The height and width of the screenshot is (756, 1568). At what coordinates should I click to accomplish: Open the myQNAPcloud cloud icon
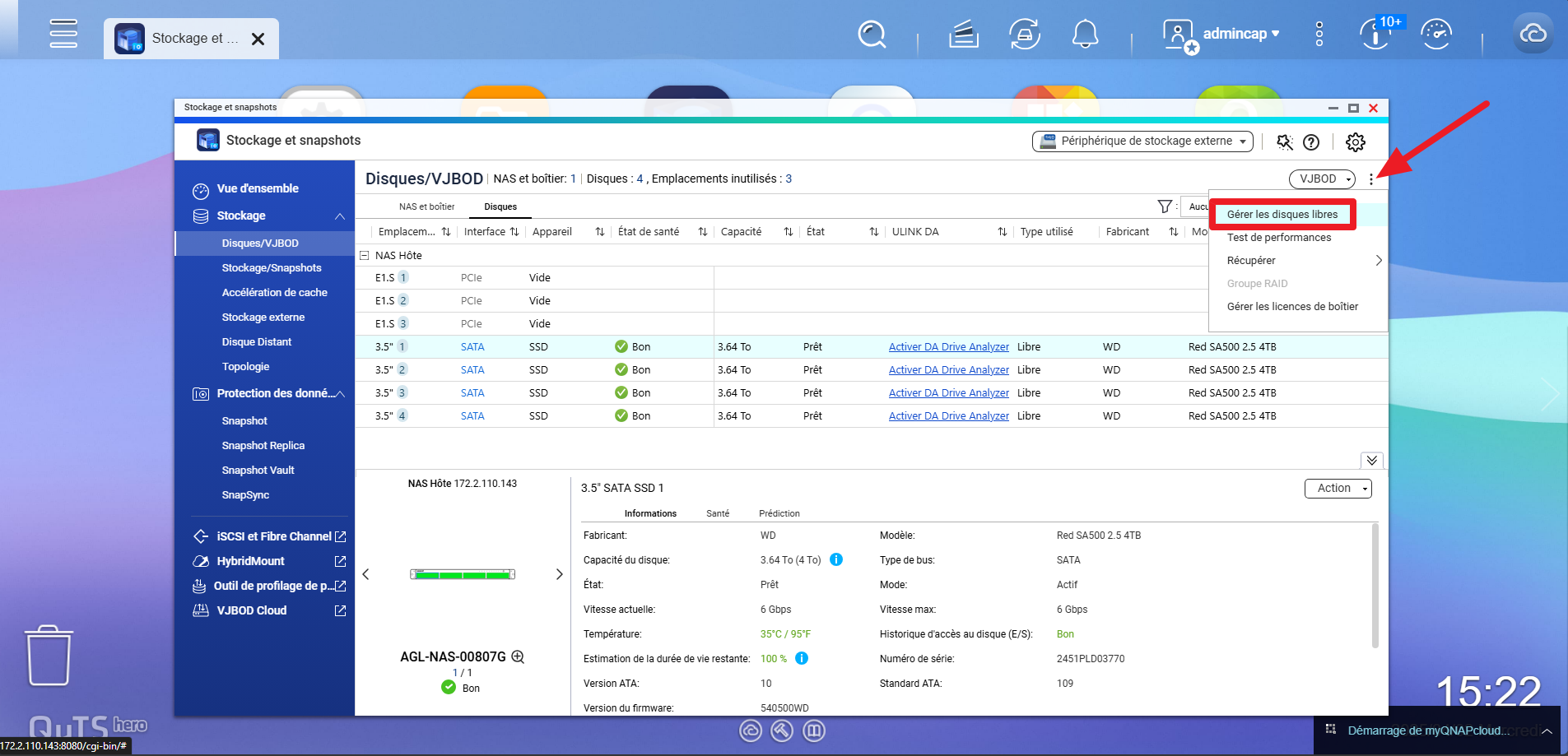tap(1533, 34)
